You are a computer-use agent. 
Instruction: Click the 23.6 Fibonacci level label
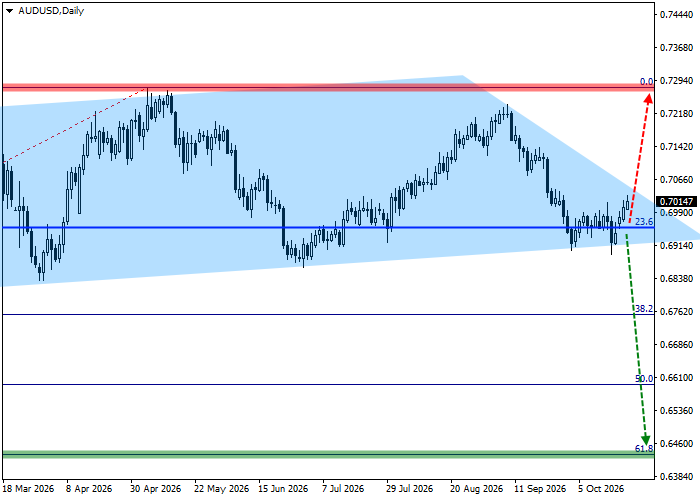coord(644,221)
